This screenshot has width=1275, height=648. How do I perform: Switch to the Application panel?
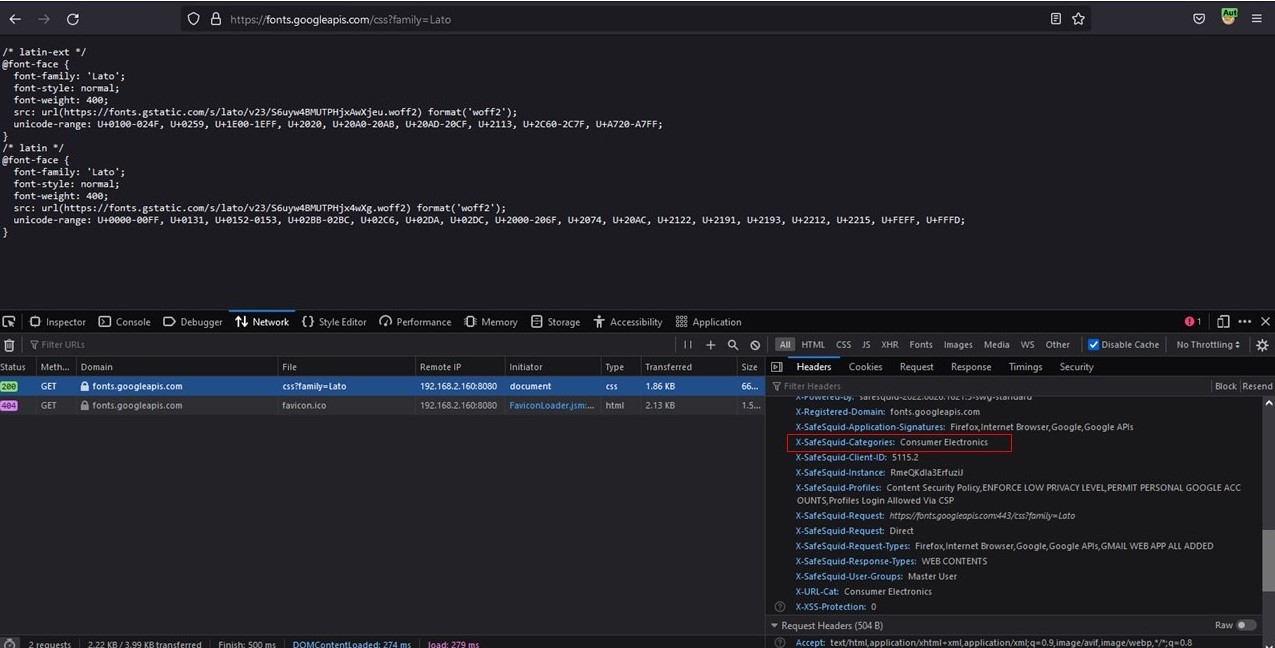click(x=708, y=322)
